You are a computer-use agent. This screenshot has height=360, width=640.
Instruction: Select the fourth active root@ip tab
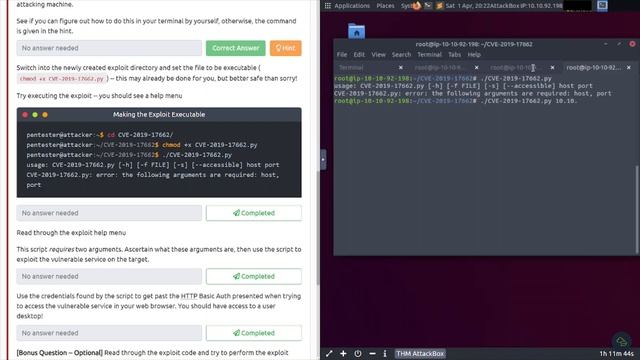[x=594, y=67]
